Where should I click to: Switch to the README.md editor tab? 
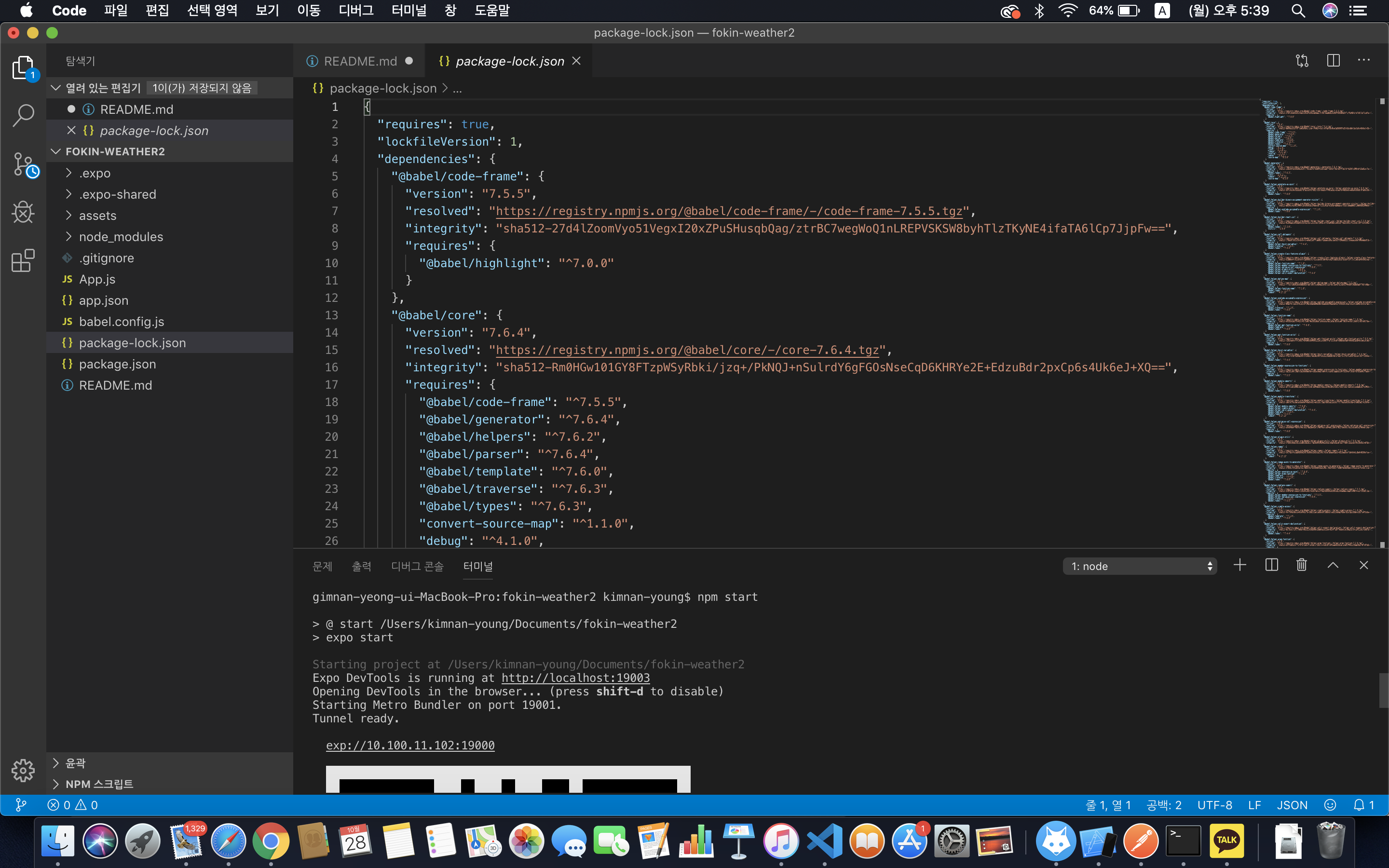tap(360, 61)
